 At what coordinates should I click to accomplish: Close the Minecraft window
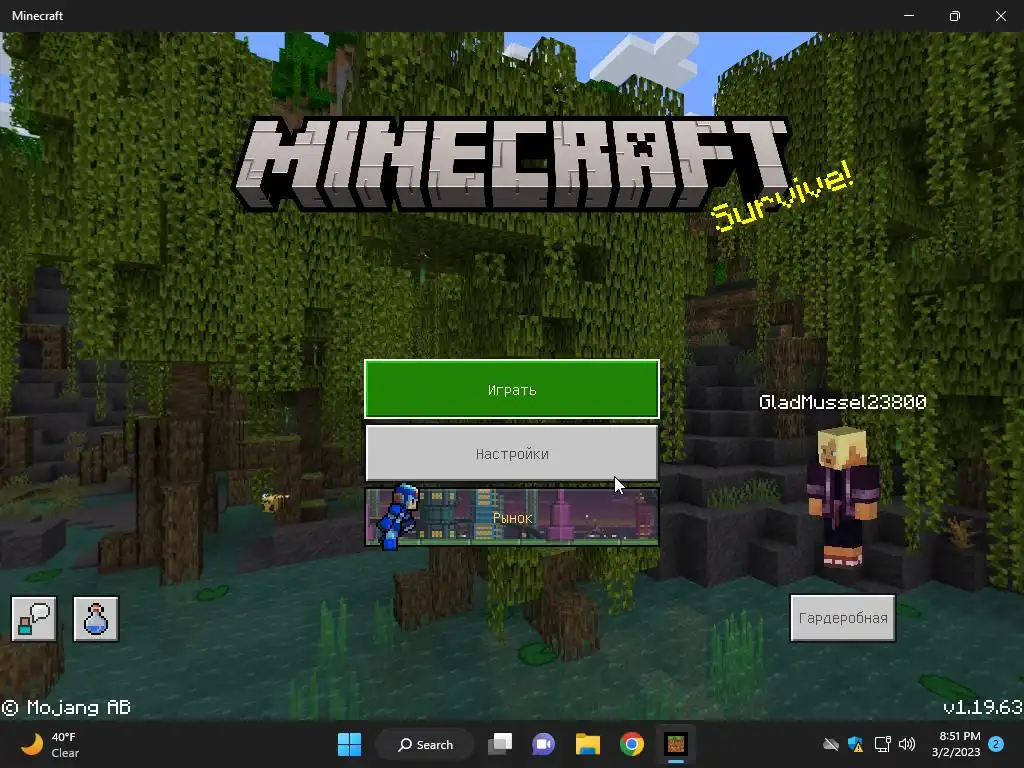click(x=1000, y=16)
